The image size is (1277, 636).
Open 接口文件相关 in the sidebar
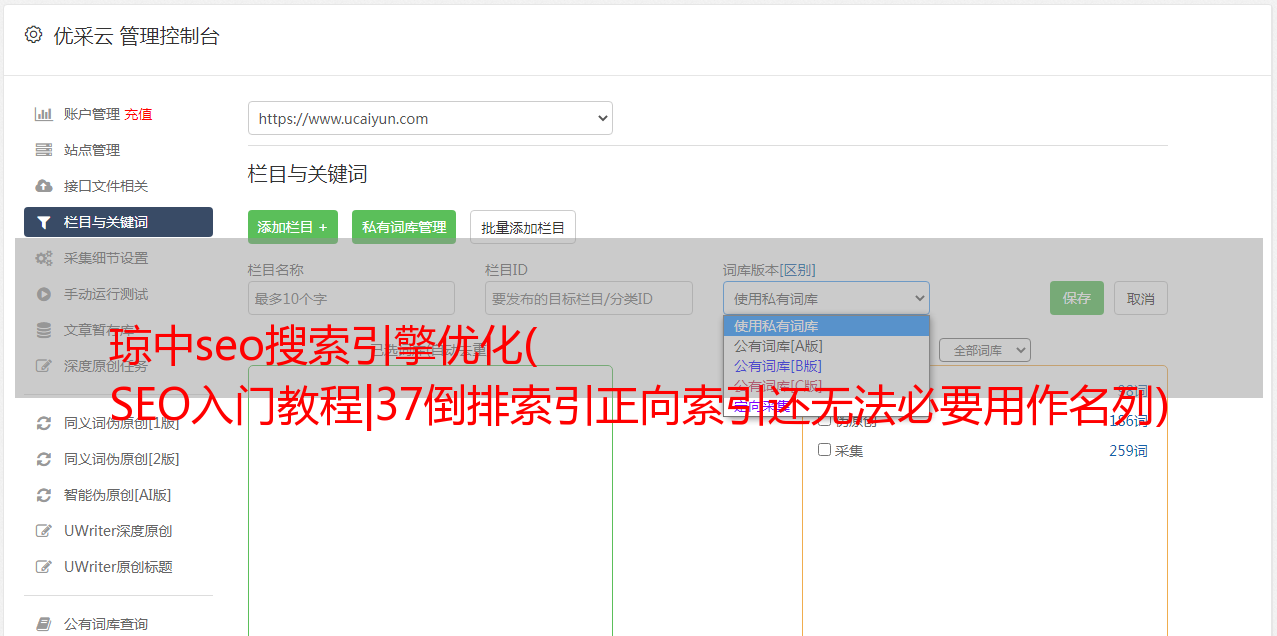(106, 186)
